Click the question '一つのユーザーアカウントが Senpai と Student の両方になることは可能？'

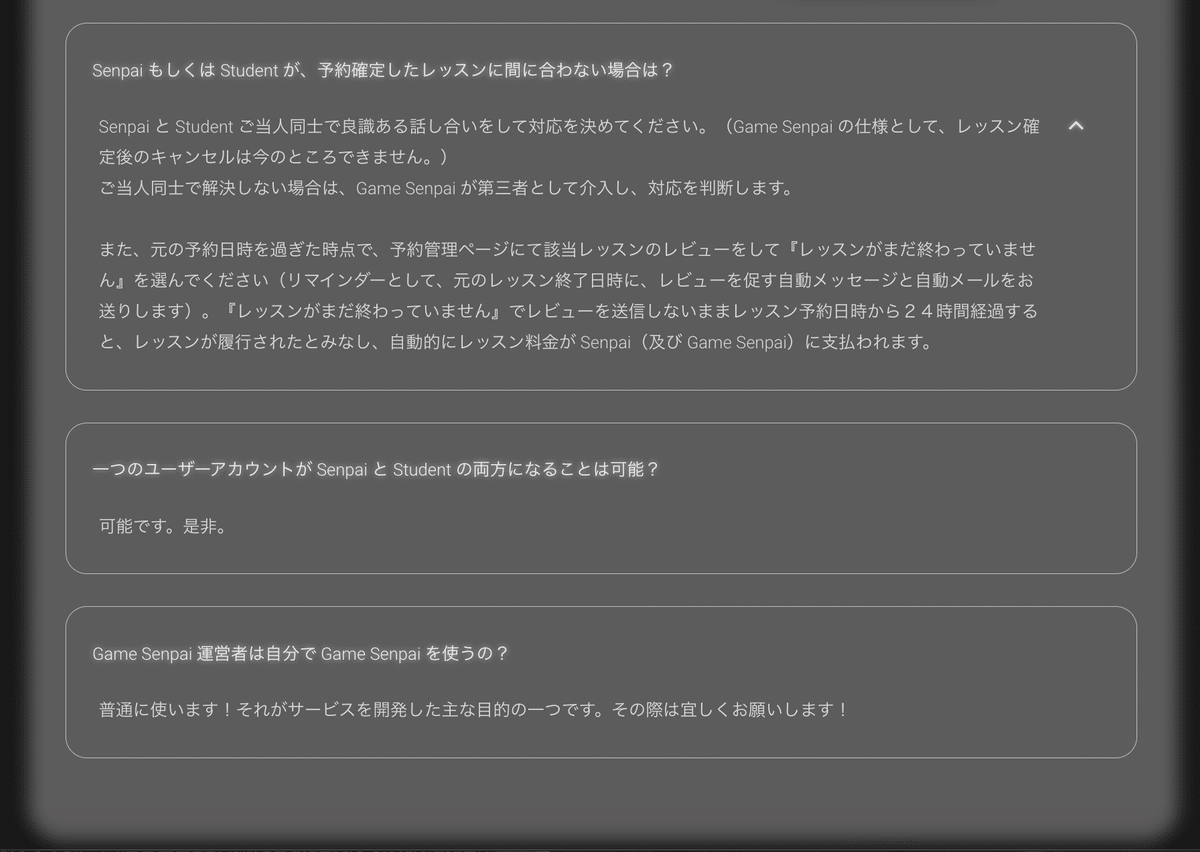[376, 469]
